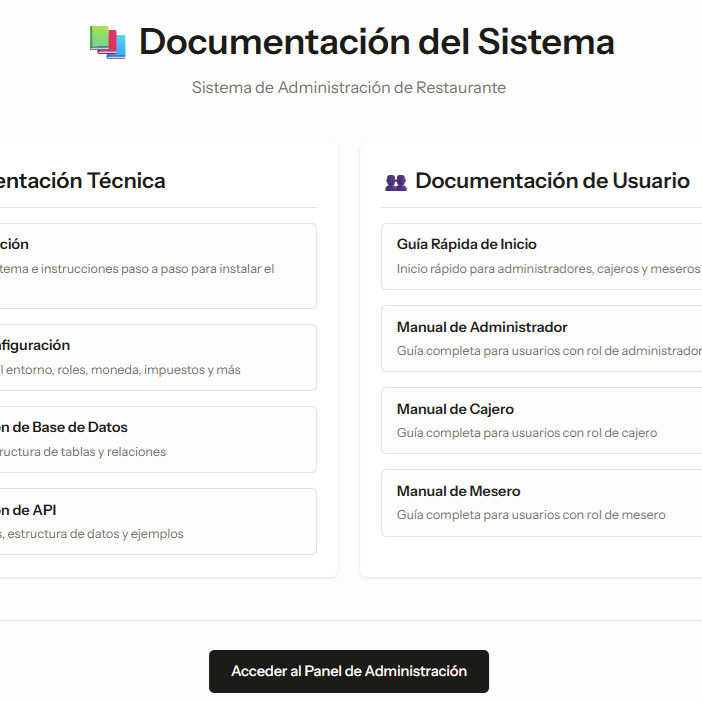Open the configuration card mentioning moneda, impuestos
The width and height of the screenshot is (702, 702).
[158, 357]
